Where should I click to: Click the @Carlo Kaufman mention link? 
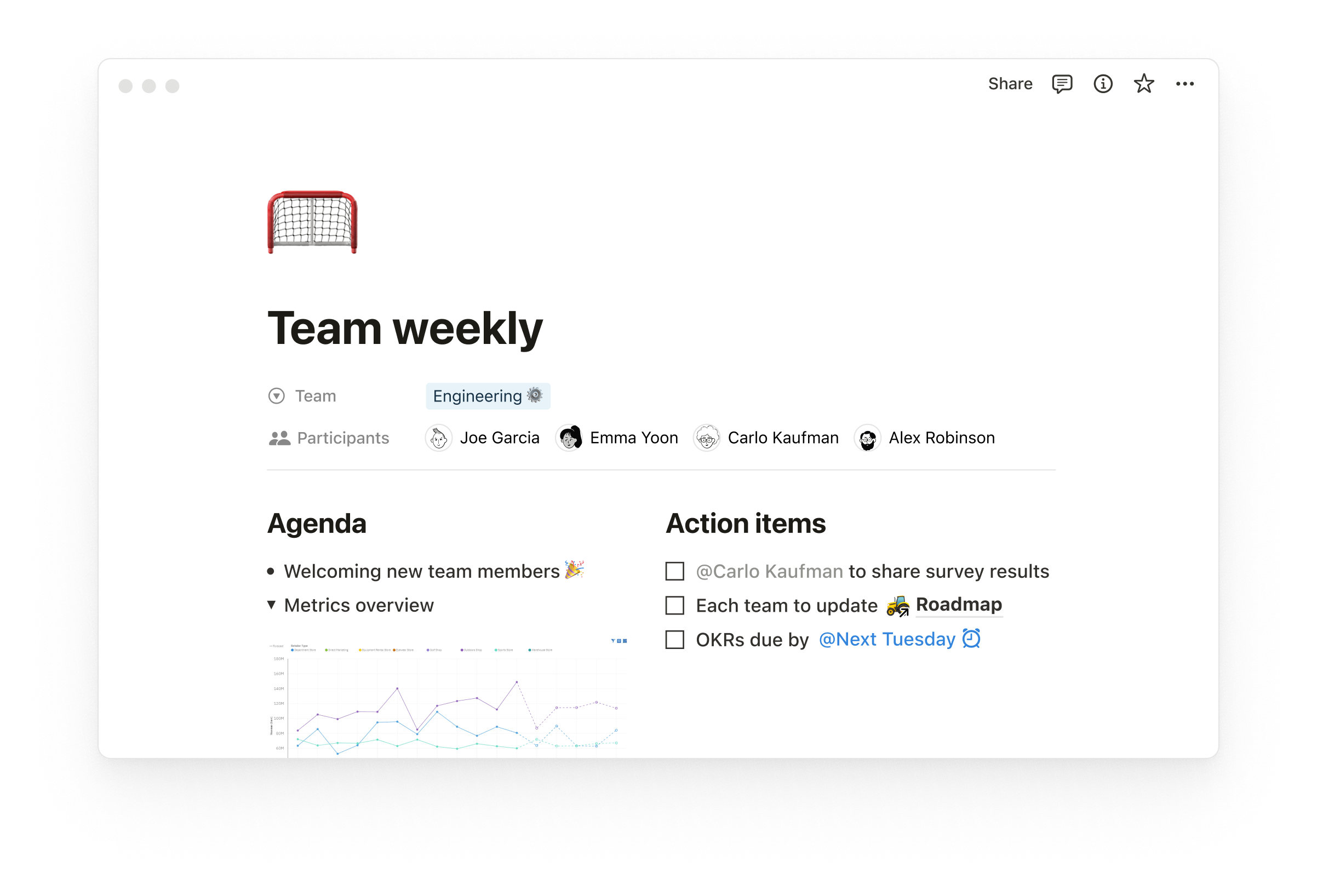[x=768, y=571]
